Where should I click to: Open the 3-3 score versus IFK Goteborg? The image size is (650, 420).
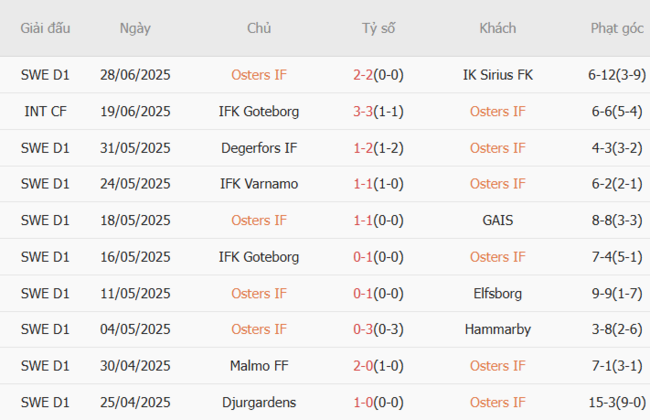[364, 111]
